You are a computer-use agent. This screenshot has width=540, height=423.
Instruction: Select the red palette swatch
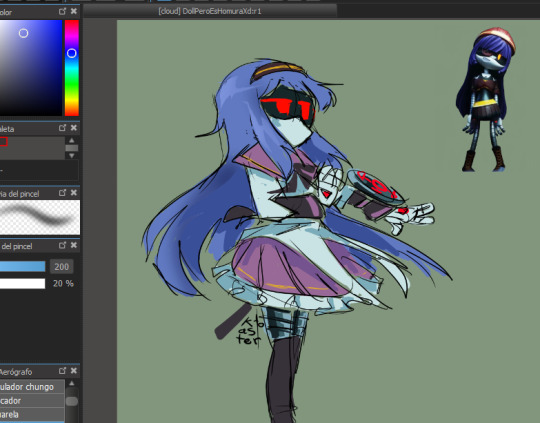tap(3, 142)
